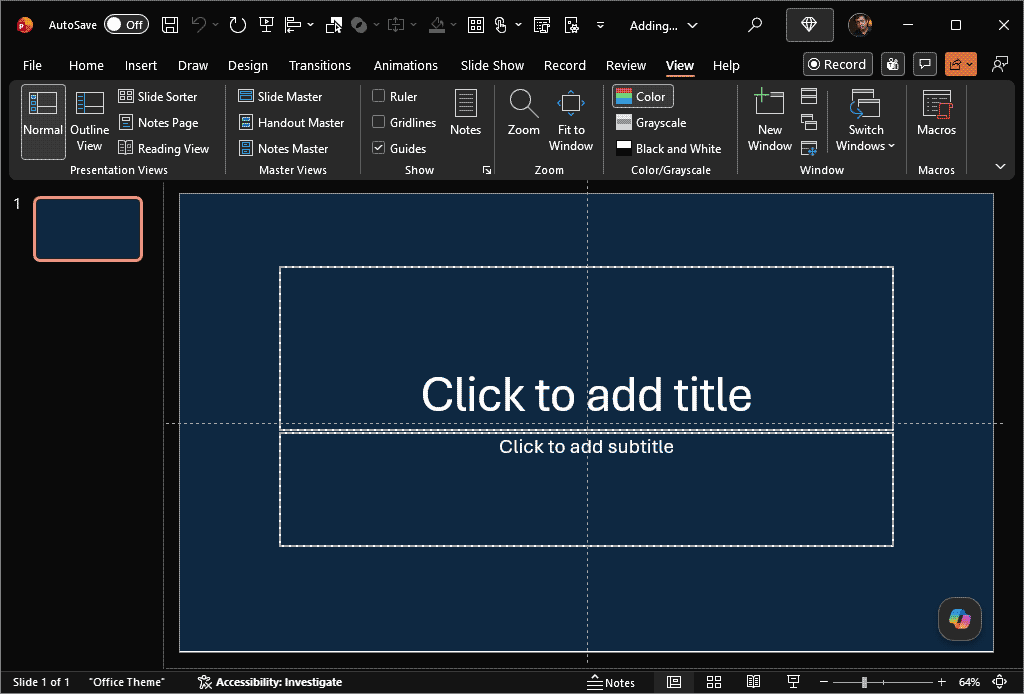Image resolution: width=1024 pixels, height=694 pixels.
Task: Open Notes Page view
Action: tap(159, 122)
